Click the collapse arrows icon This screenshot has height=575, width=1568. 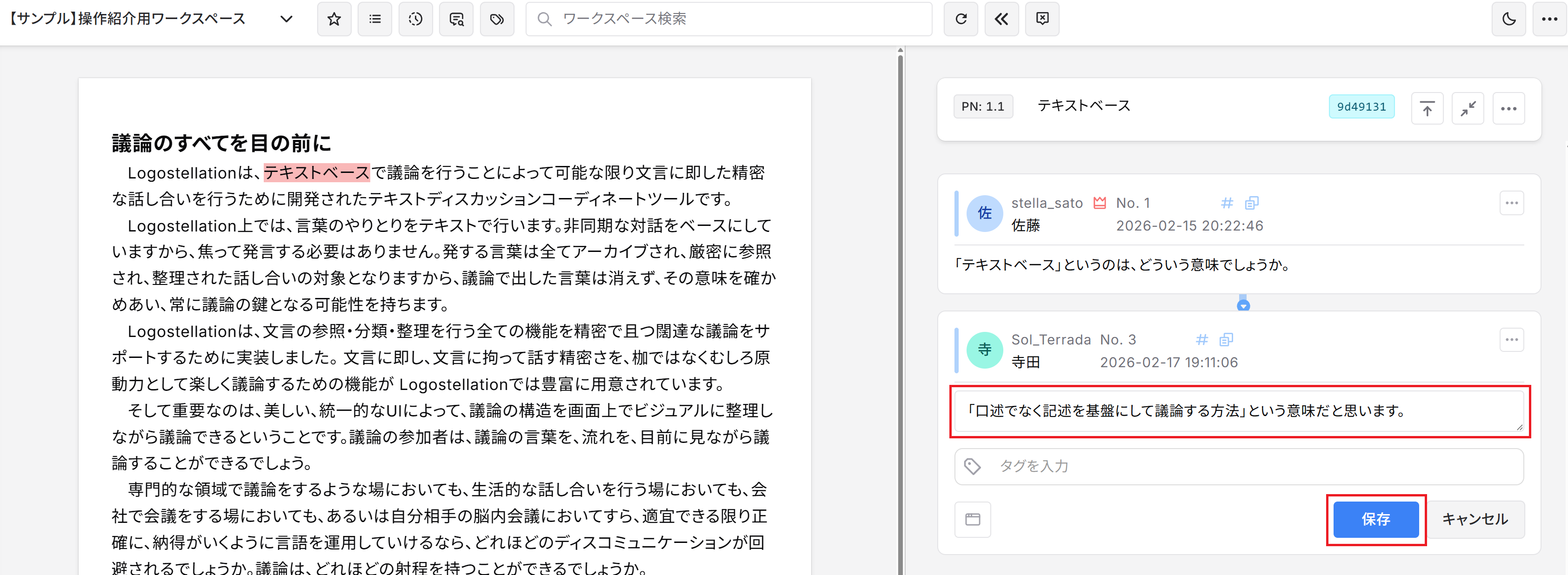(1468, 109)
